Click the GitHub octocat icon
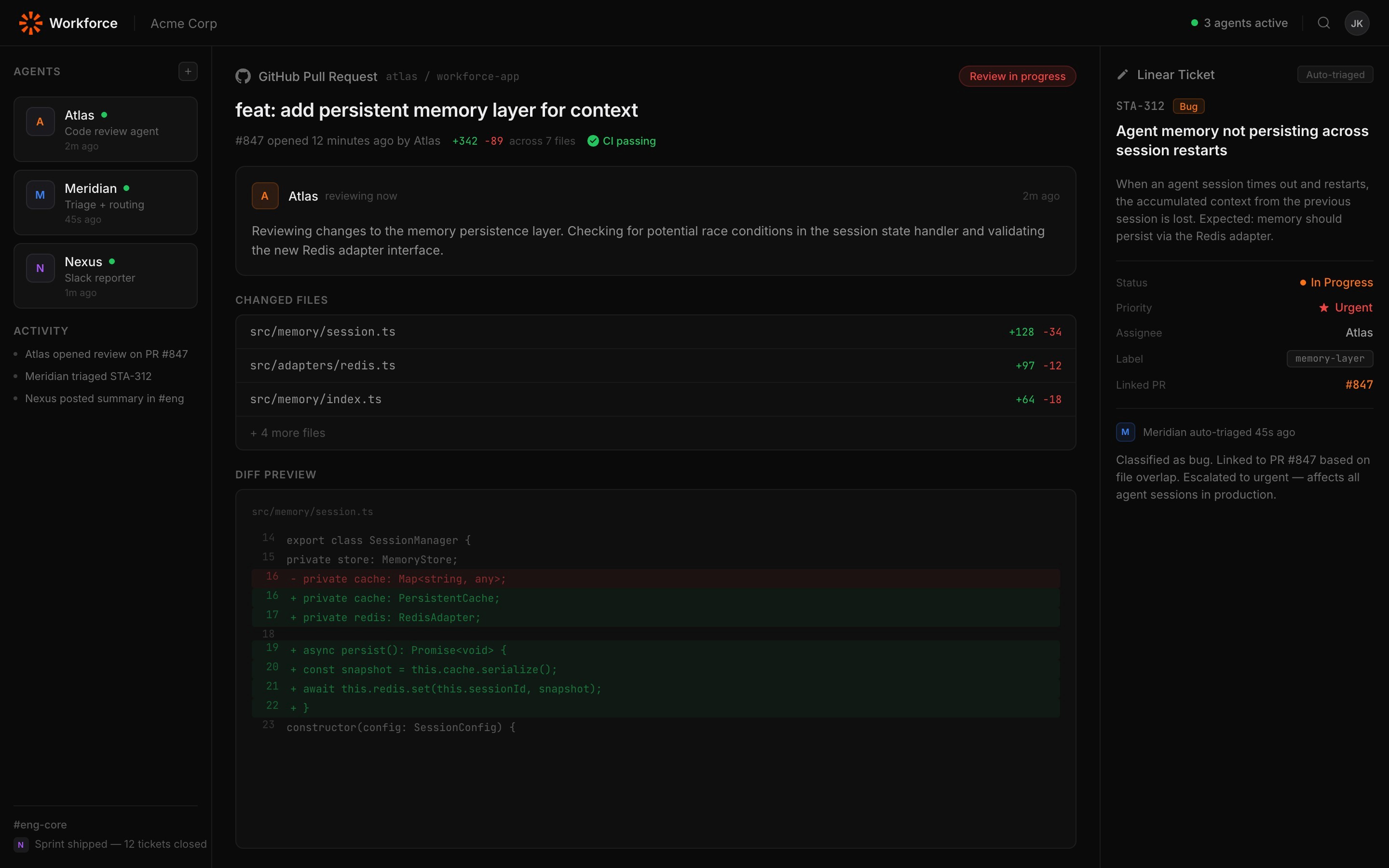1389x868 pixels. (243, 76)
